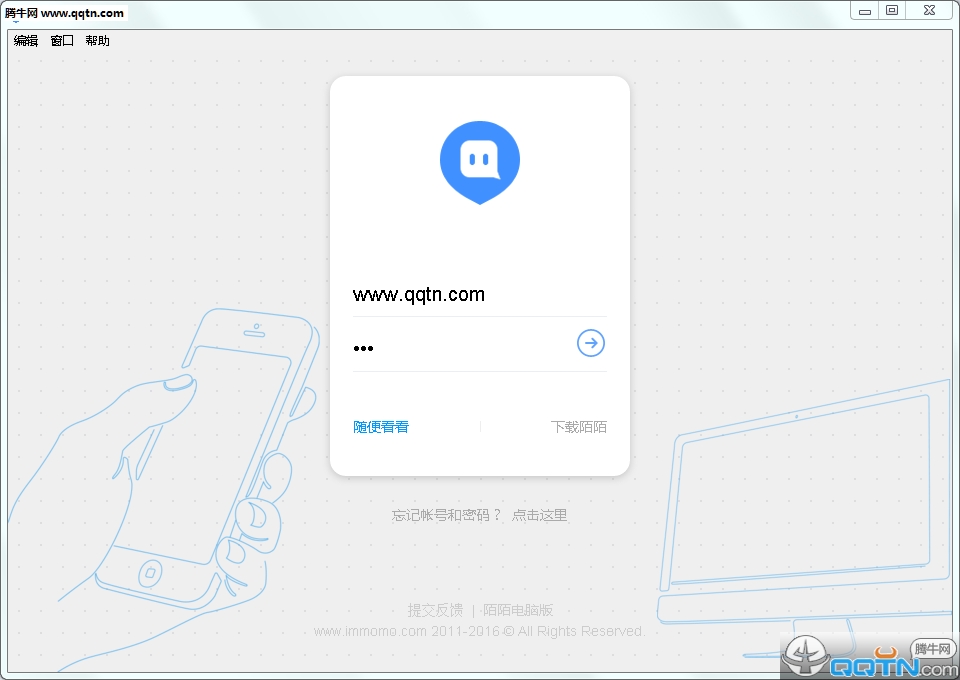Close the Momo login window
Image resolution: width=960 pixels, height=680 pixels.
tap(929, 11)
